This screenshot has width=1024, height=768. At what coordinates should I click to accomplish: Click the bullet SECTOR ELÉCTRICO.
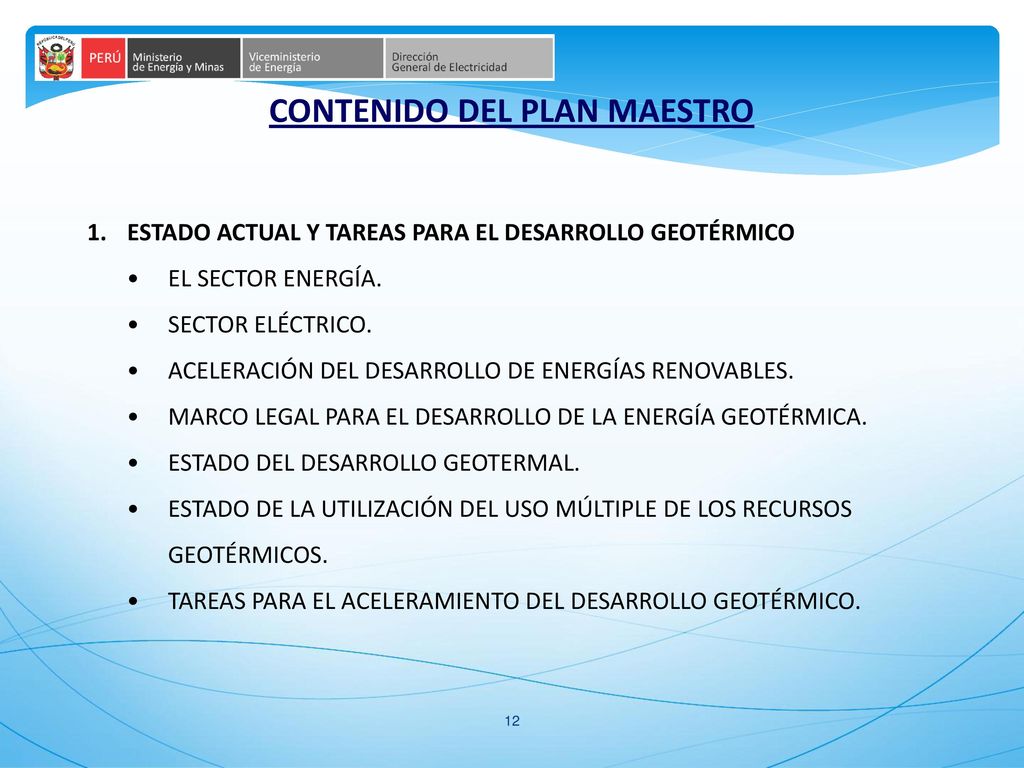(270, 325)
